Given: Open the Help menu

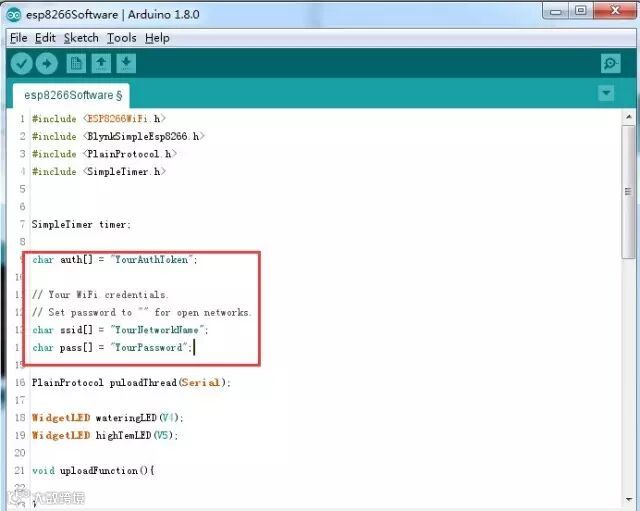Looking at the screenshot, I should [157, 38].
